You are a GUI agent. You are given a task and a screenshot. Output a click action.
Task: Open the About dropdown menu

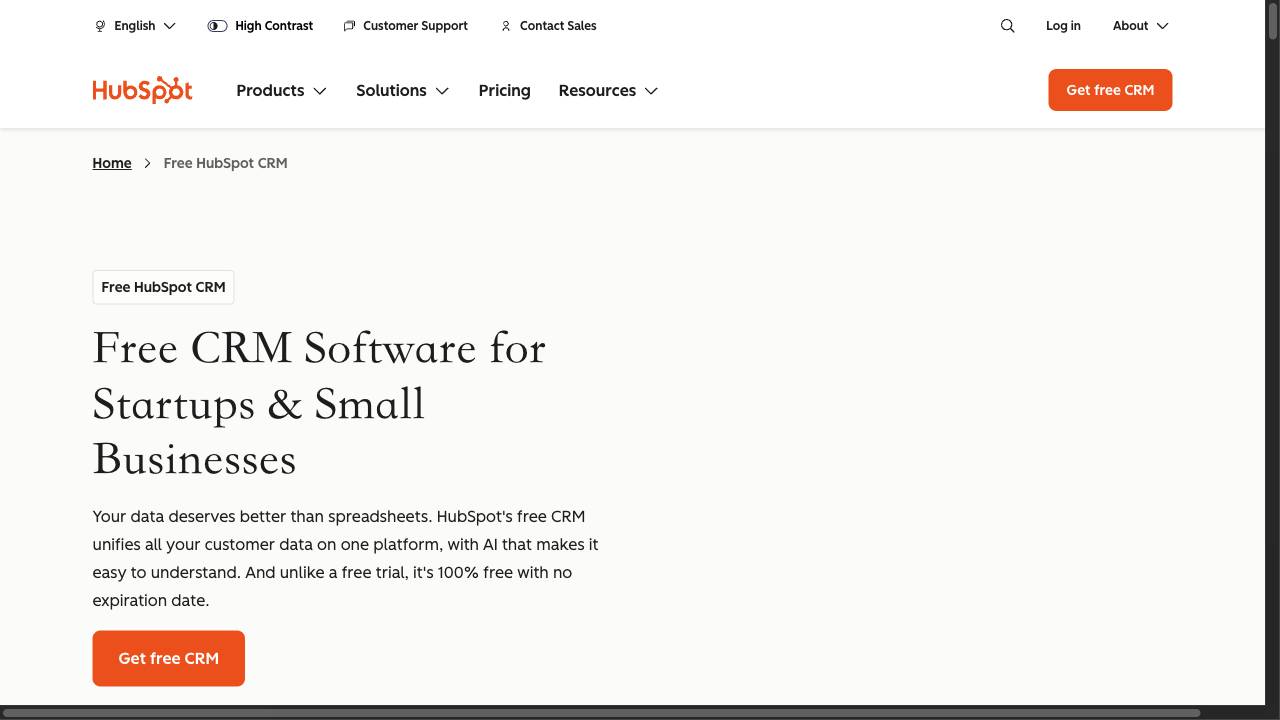click(1140, 26)
